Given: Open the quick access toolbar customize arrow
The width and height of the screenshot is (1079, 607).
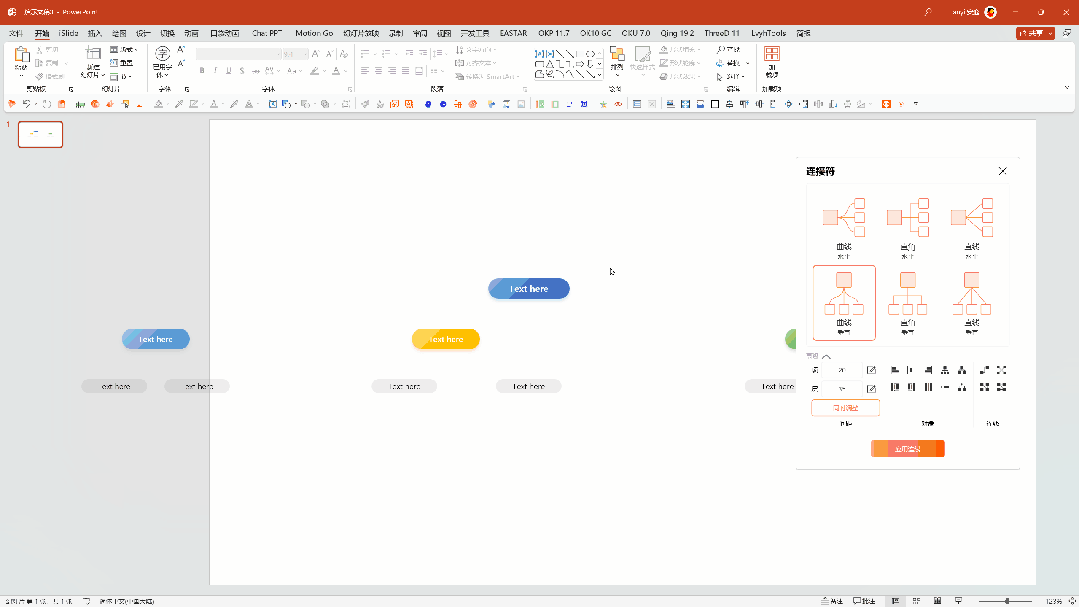Looking at the screenshot, I should coord(915,104).
